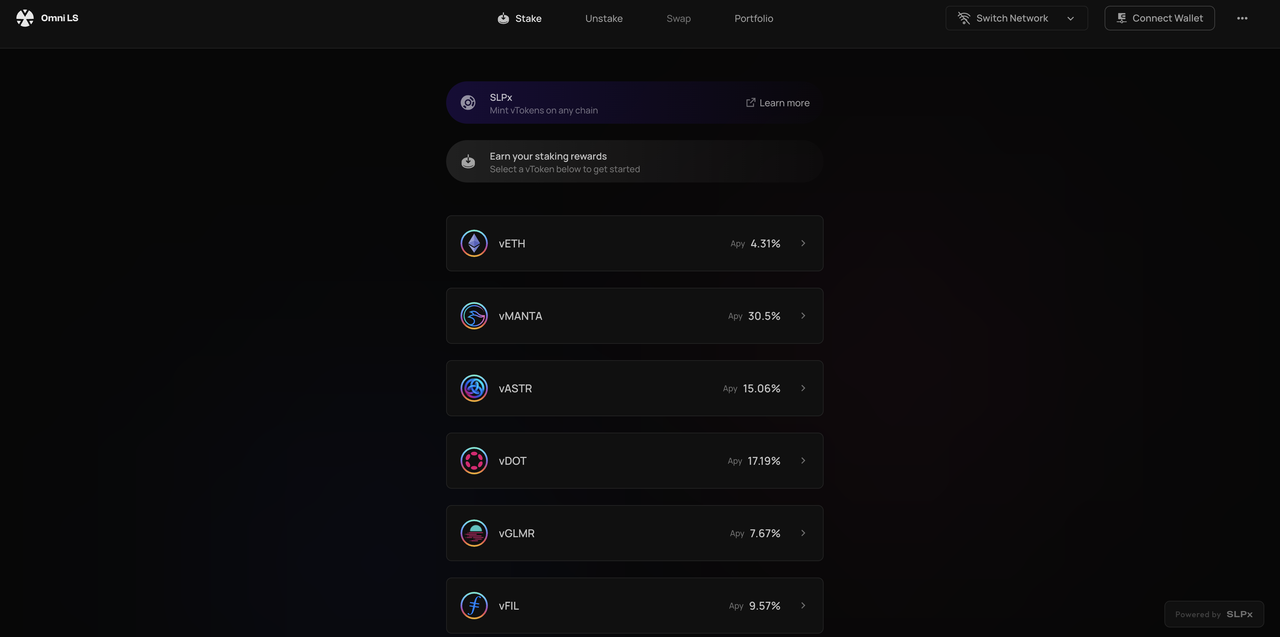Image resolution: width=1280 pixels, height=637 pixels.
Task: Click the vDOT Polkadot token icon
Action: pyautogui.click(x=474, y=461)
